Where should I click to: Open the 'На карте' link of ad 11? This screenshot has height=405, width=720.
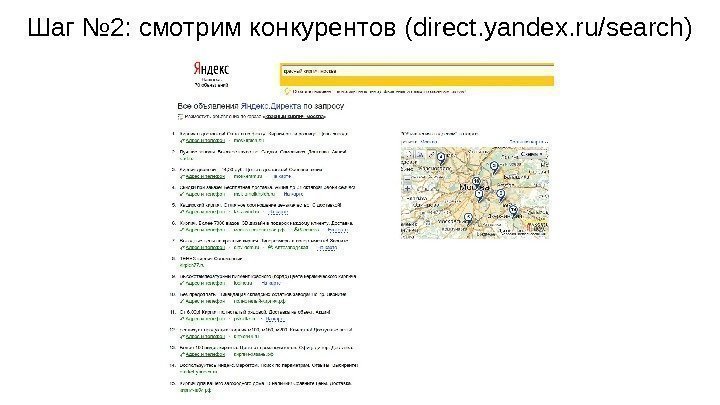coord(275,319)
